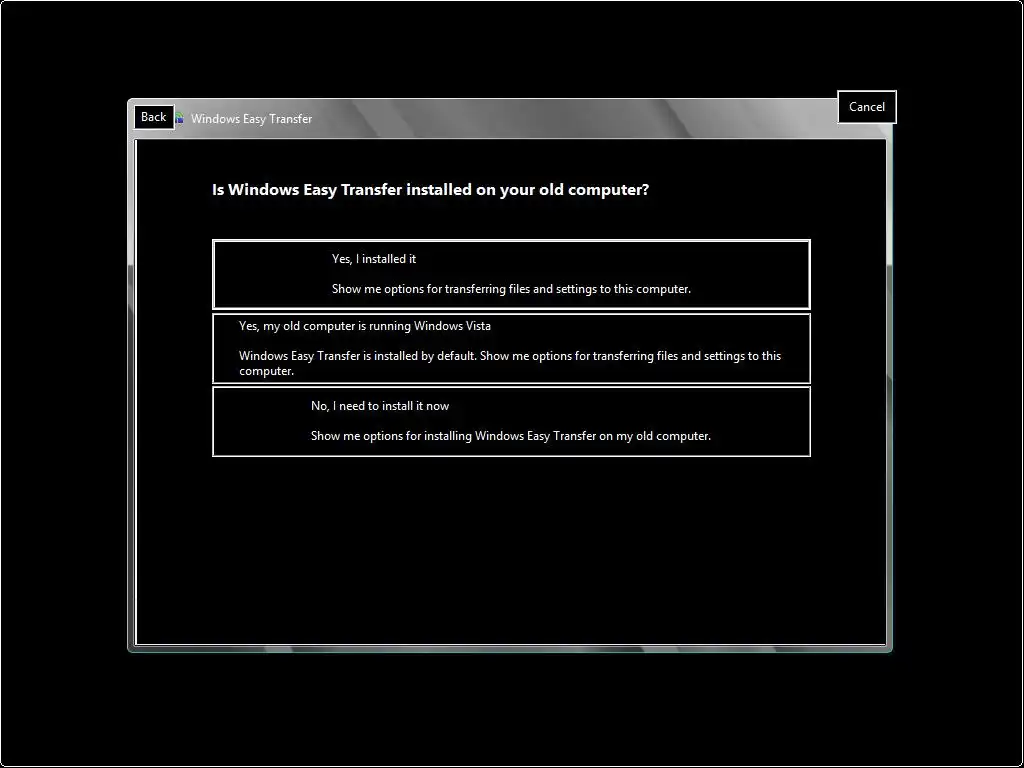This screenshot has width=1024, height=768.
Task: Click the Back button
Action: [x=154, y=117]
